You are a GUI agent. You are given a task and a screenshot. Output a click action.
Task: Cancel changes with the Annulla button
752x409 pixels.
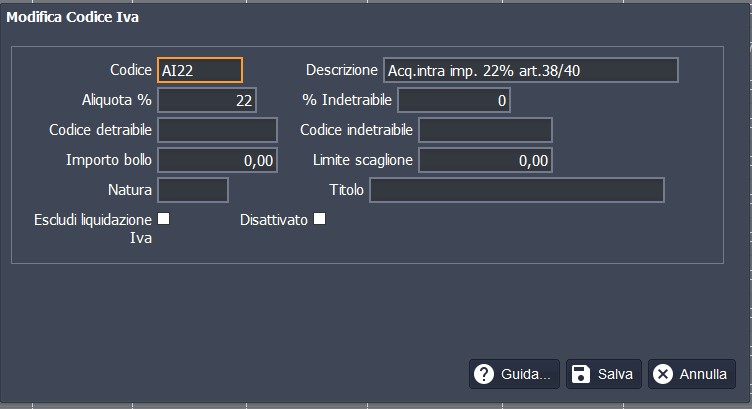(691, 374)
